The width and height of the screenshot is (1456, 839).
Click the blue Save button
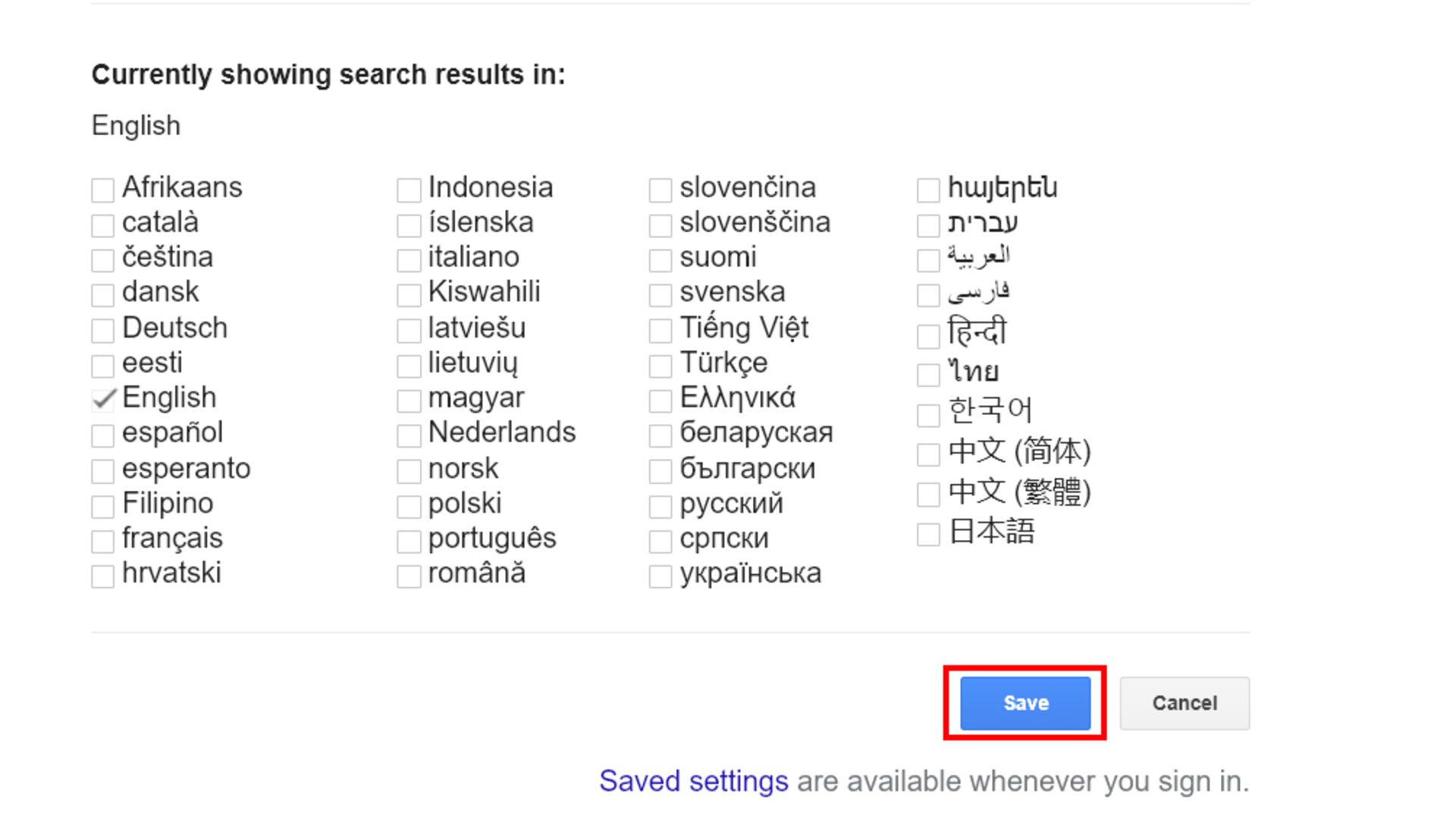pyautogui.click(x=1025, y=703)
